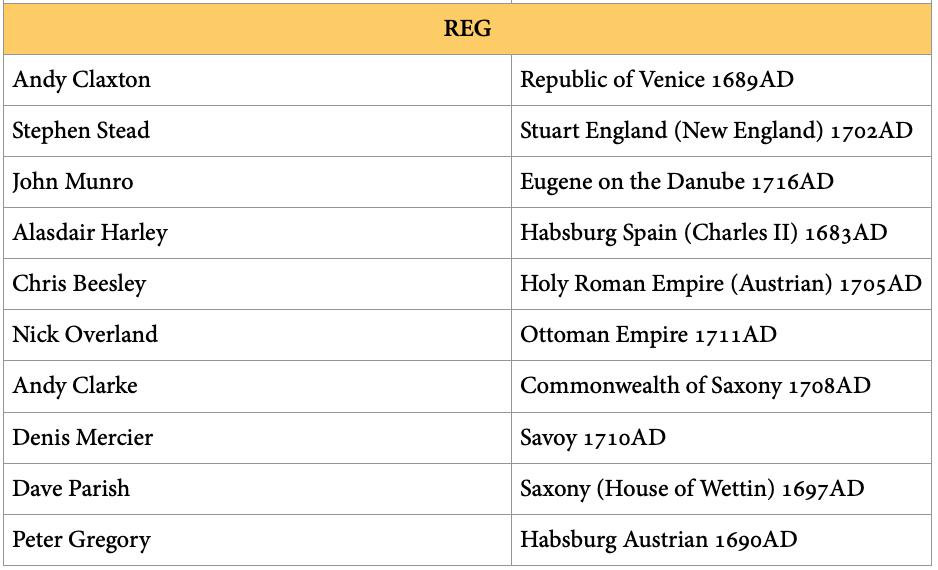Select the Nick Overland cell

click(x=85, y=335)
